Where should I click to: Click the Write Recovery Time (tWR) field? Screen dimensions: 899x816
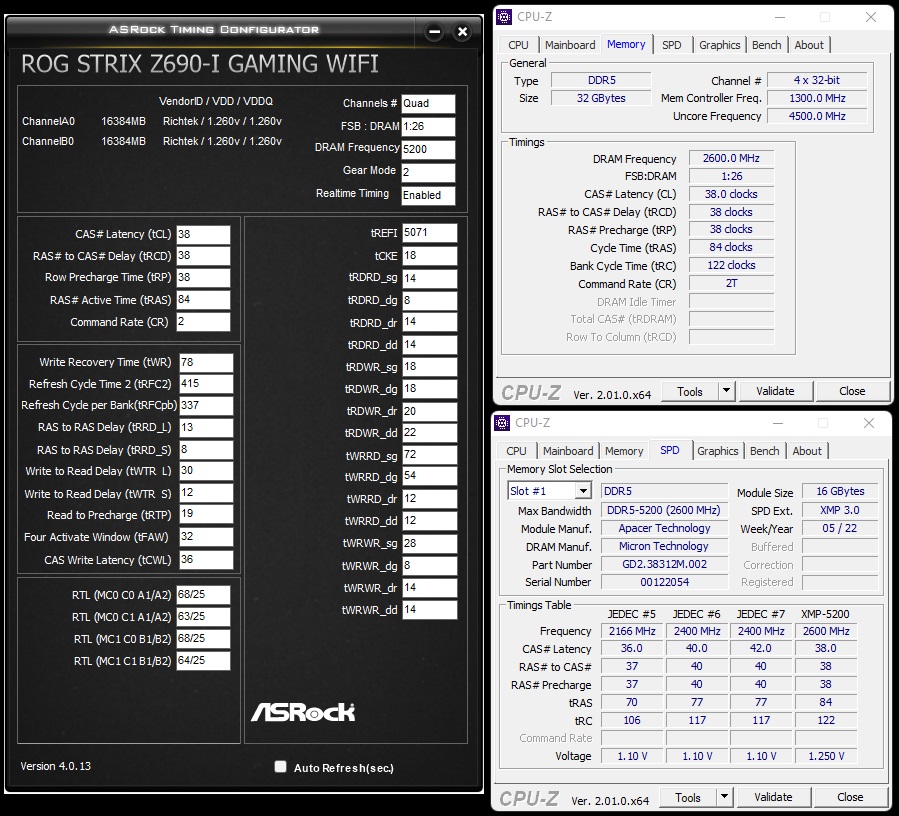tap(206, 362)
